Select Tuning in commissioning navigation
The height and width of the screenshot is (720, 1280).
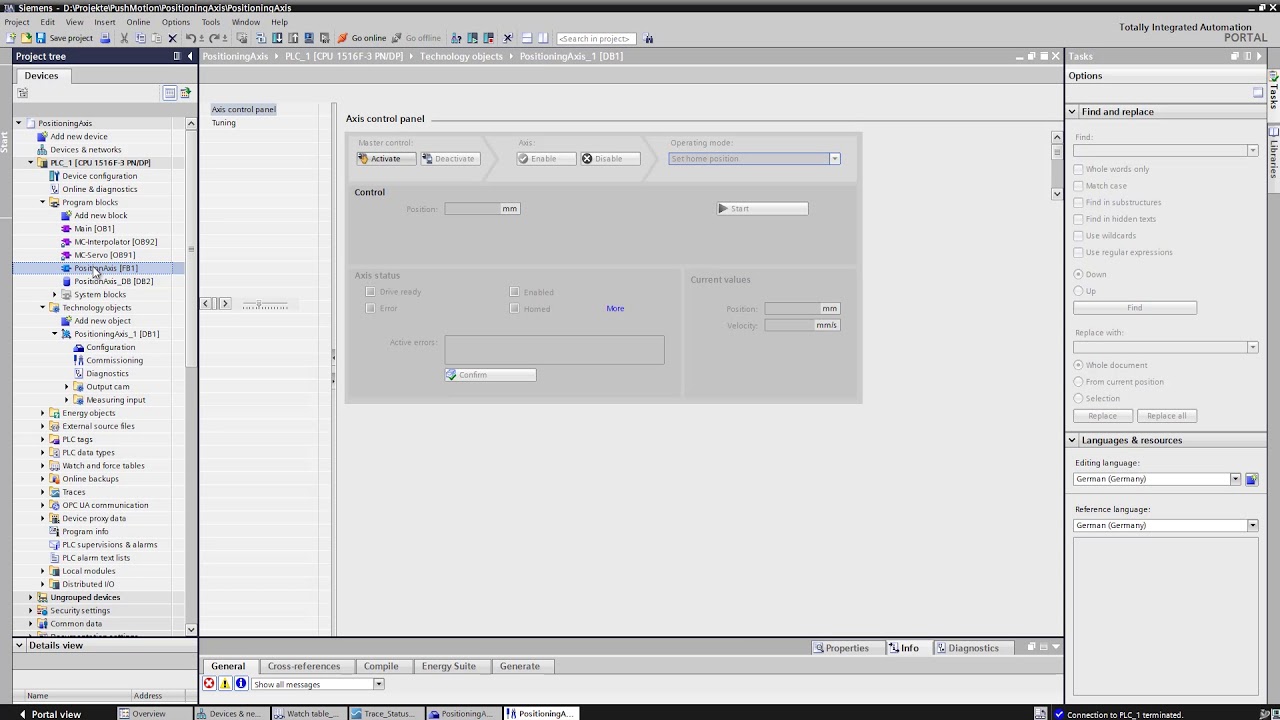click(224, 123)
